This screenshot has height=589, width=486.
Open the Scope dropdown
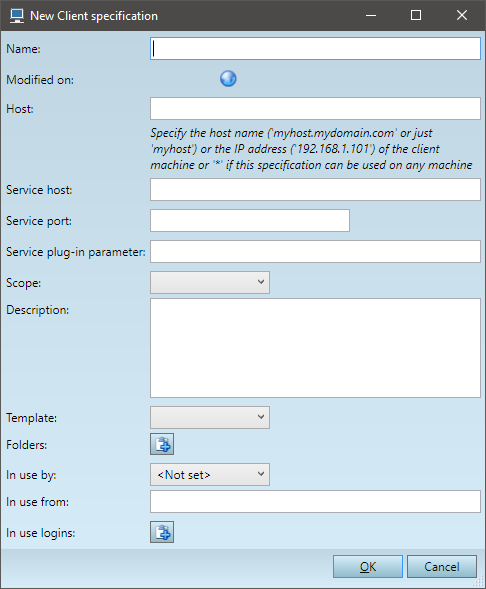(x=210, y=282)
